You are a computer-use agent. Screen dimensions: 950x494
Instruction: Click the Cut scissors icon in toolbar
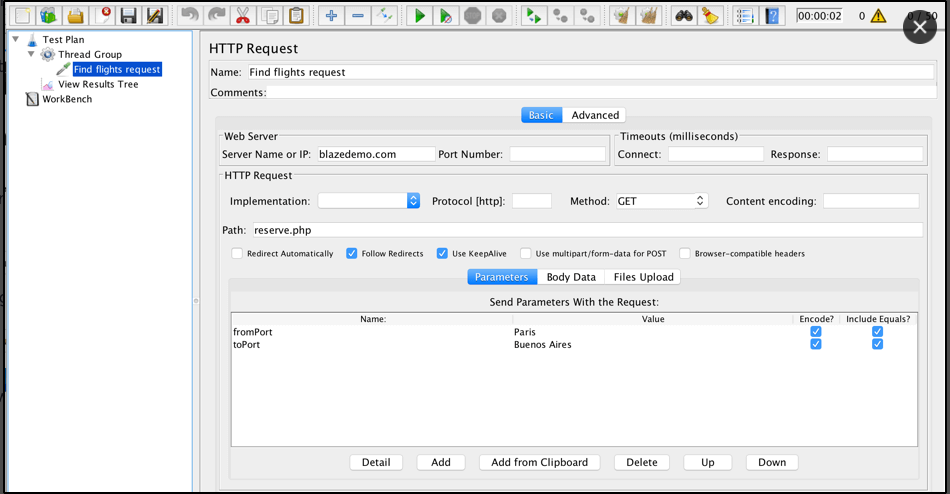pyautogui.click(x=243, y=16)
